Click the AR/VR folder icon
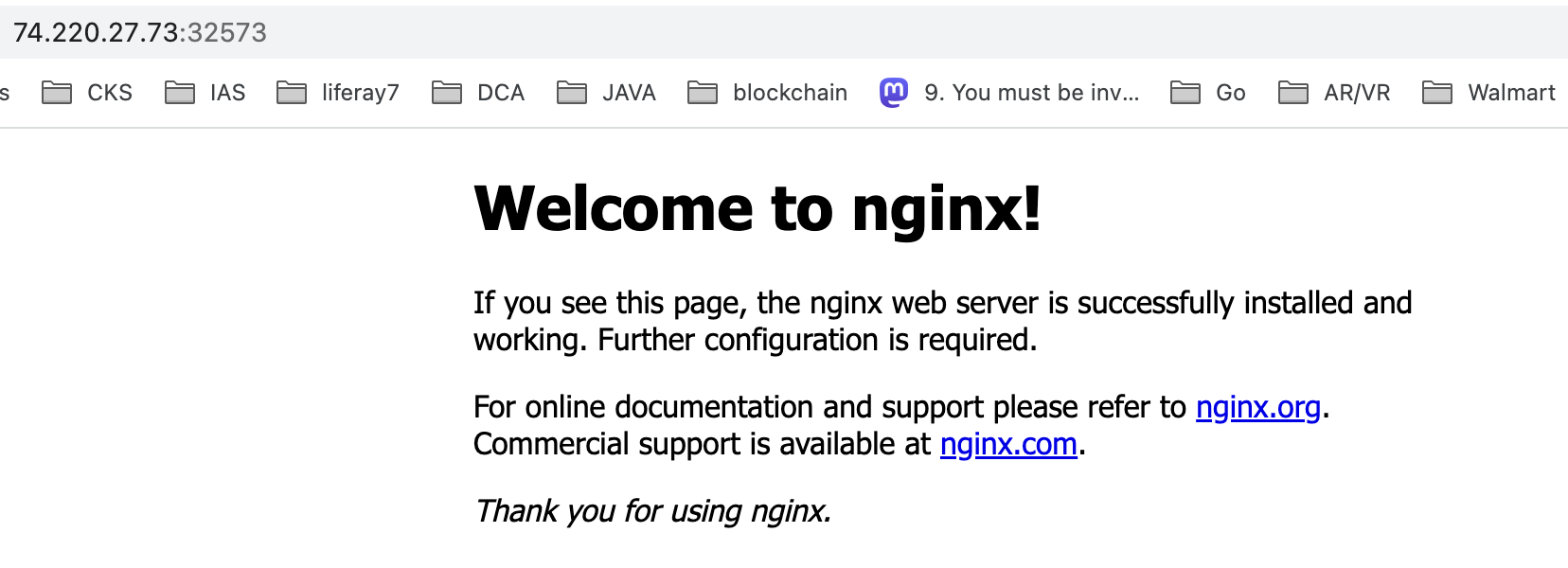 pyautogui.click(x=1293, y=93)
